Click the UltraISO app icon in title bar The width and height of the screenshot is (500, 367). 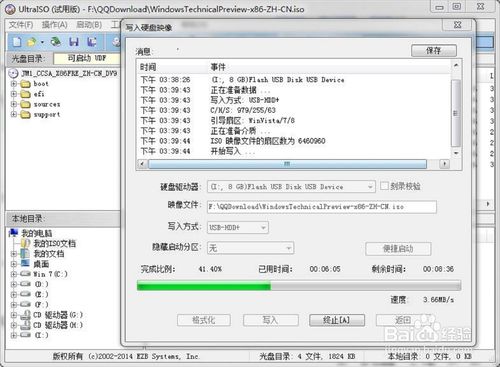click(x=10, y=9)
